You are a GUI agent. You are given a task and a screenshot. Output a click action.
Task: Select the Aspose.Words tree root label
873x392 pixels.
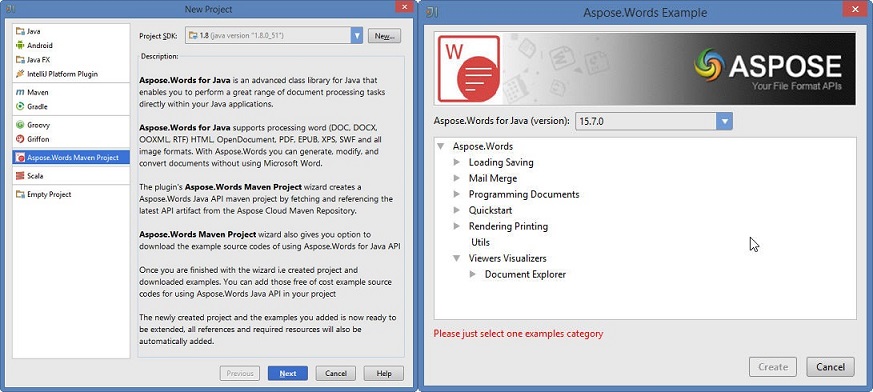coord(483,146)
